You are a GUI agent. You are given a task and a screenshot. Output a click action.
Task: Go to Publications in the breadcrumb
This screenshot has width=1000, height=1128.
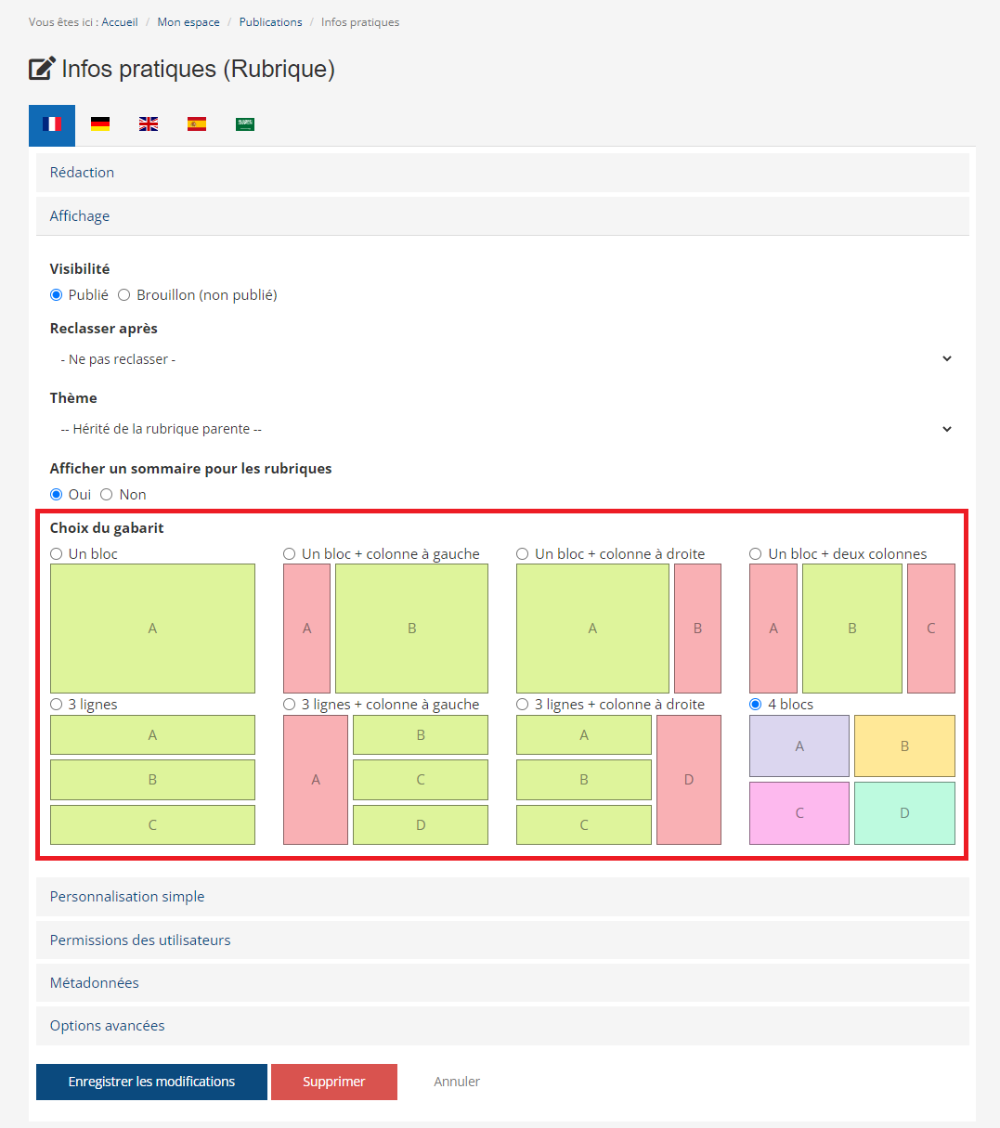pos(270,22)
